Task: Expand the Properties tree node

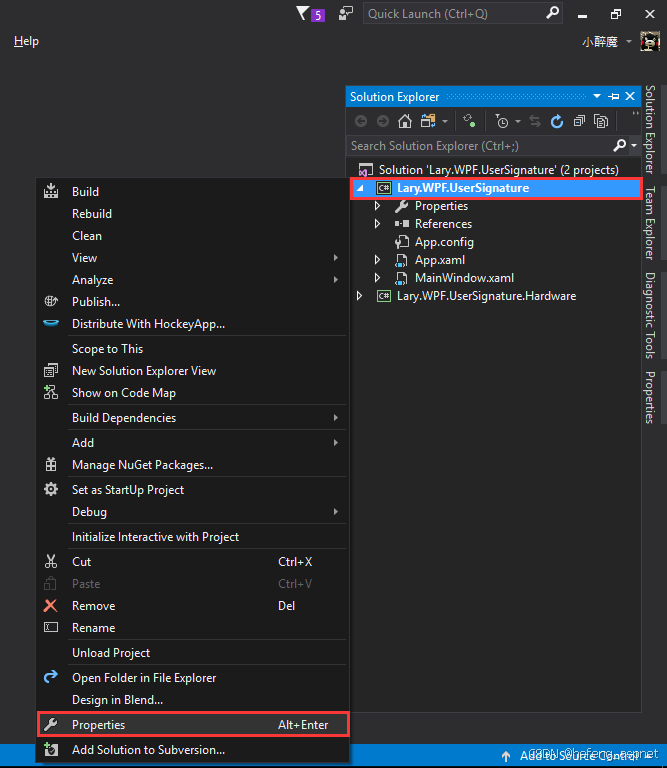Action: (378, 206)
